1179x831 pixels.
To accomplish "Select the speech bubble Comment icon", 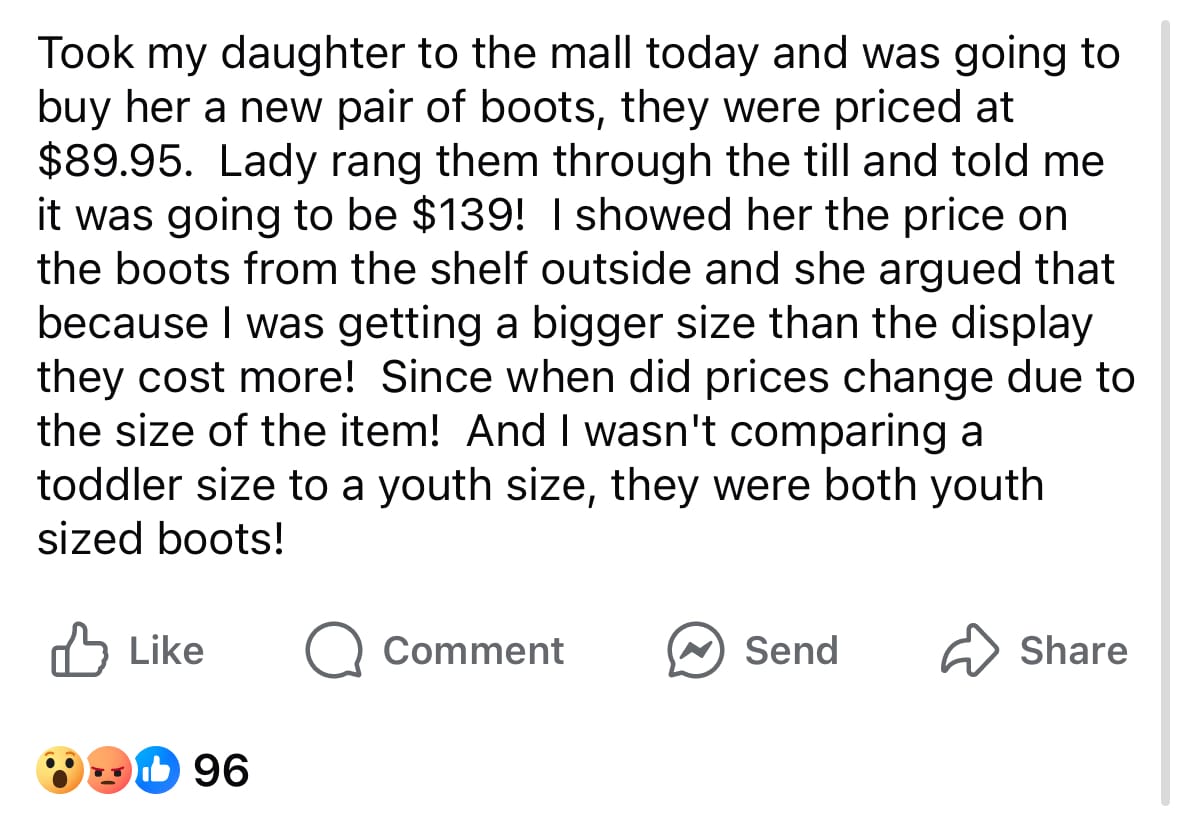I will point(335,650).
